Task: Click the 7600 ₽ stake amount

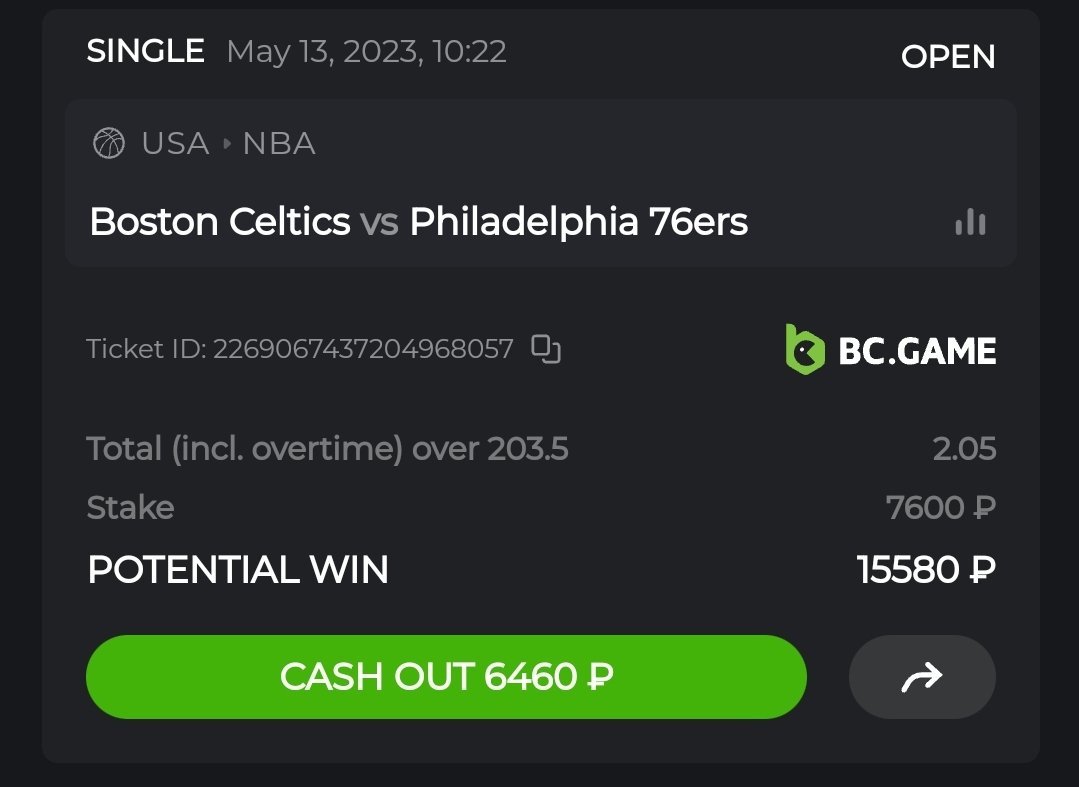Action: (940, 508)
